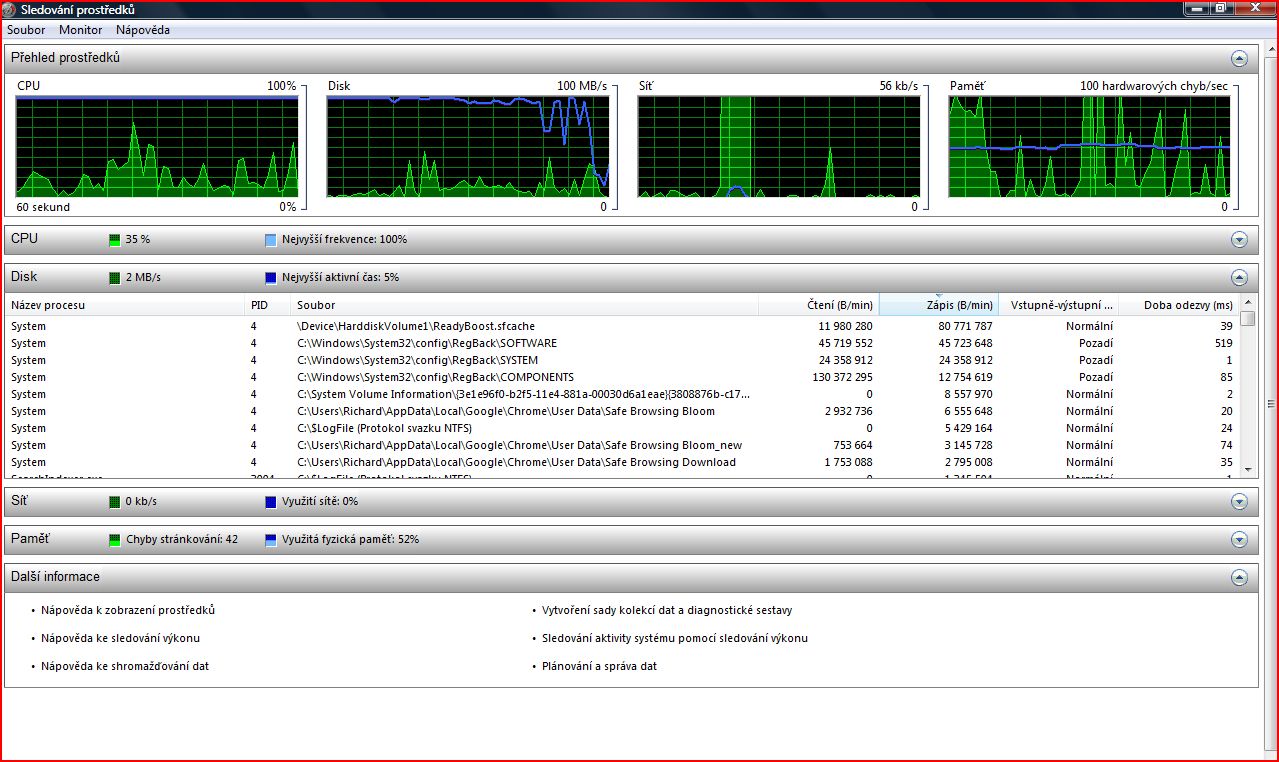Select the Safe Browsing Bloom row
1279x762 pixels.
(x=622, y=411)
